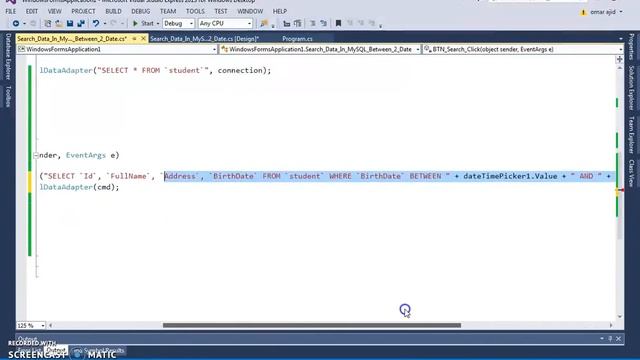Click the account notification warning icon
Viewport: 640px width, 360px height.
pyautogui.click(x=583, y=12)
